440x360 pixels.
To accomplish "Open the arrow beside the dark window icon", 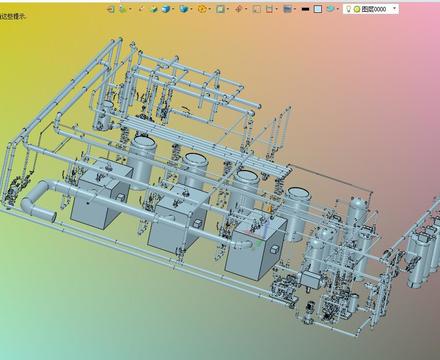I will (x=295, y=9).
